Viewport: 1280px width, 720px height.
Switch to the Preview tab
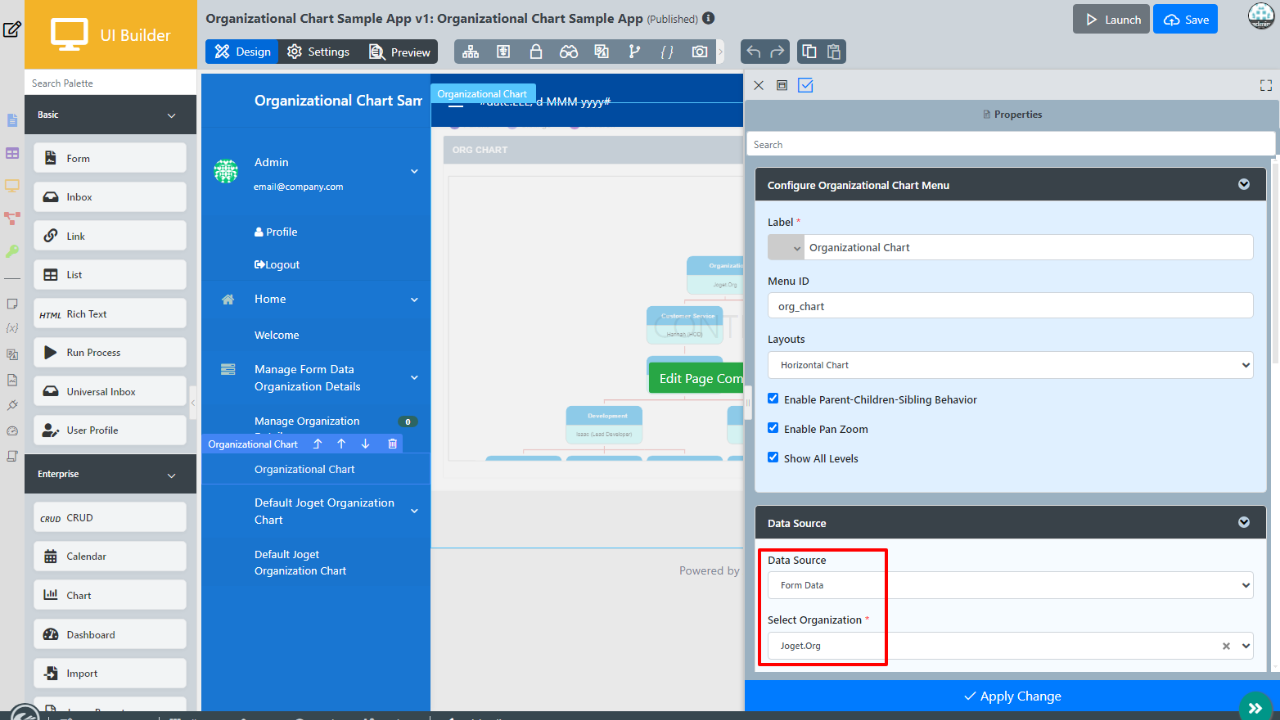(400, 52)
